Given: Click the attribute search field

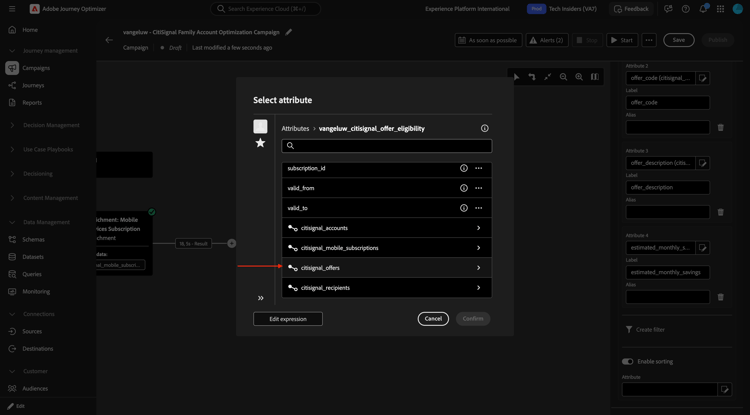Looking at the screenshot, I should 386,146.
